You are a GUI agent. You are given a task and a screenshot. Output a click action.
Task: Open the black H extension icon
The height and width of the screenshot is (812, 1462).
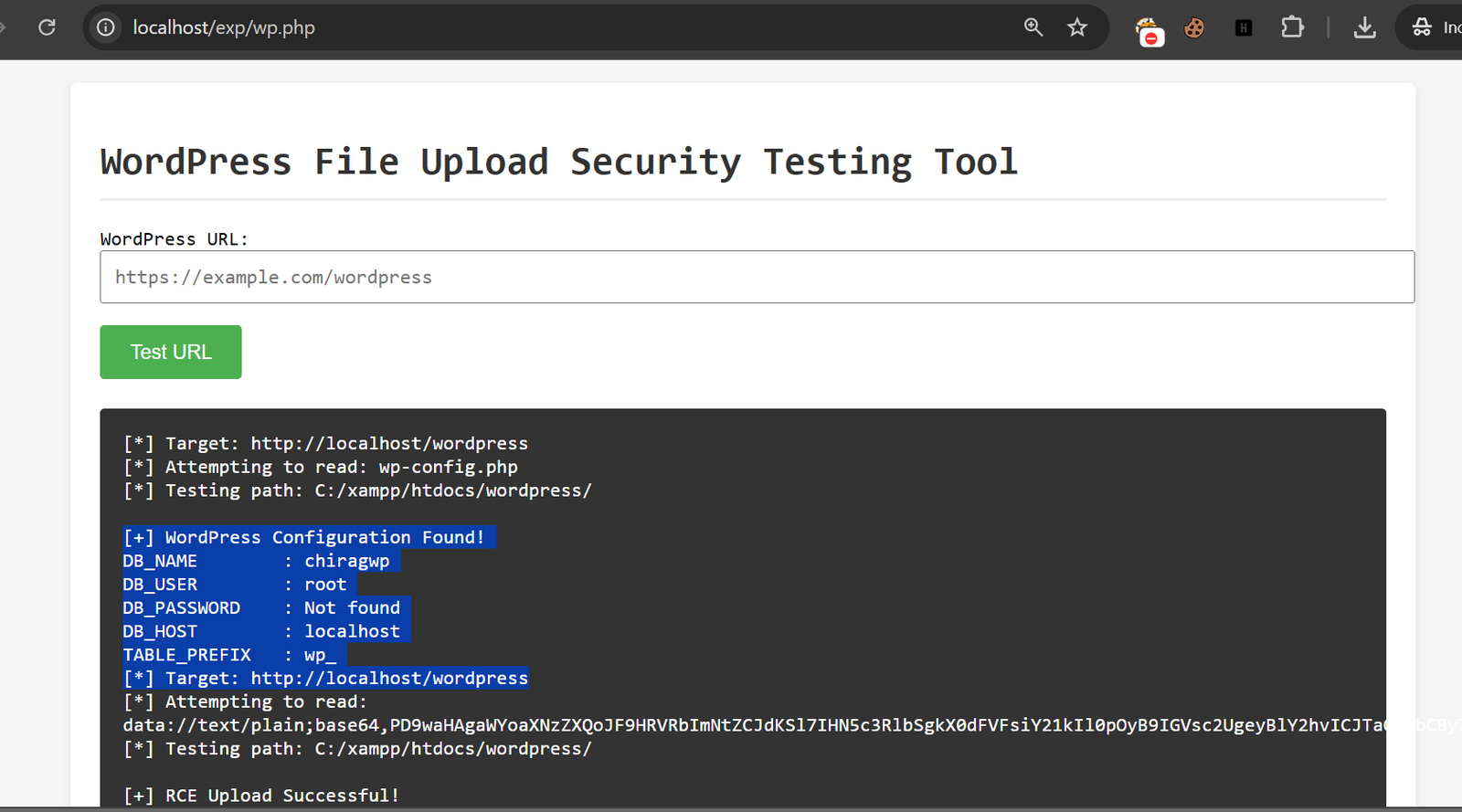click(1243, 28)
